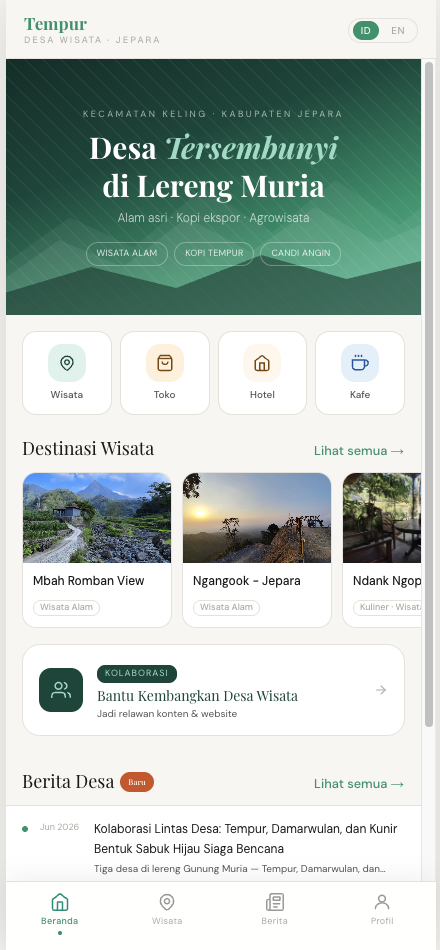
Task: Open Bantu Kembangkan Desa Wisata heading
Action: tap(198, 696)
